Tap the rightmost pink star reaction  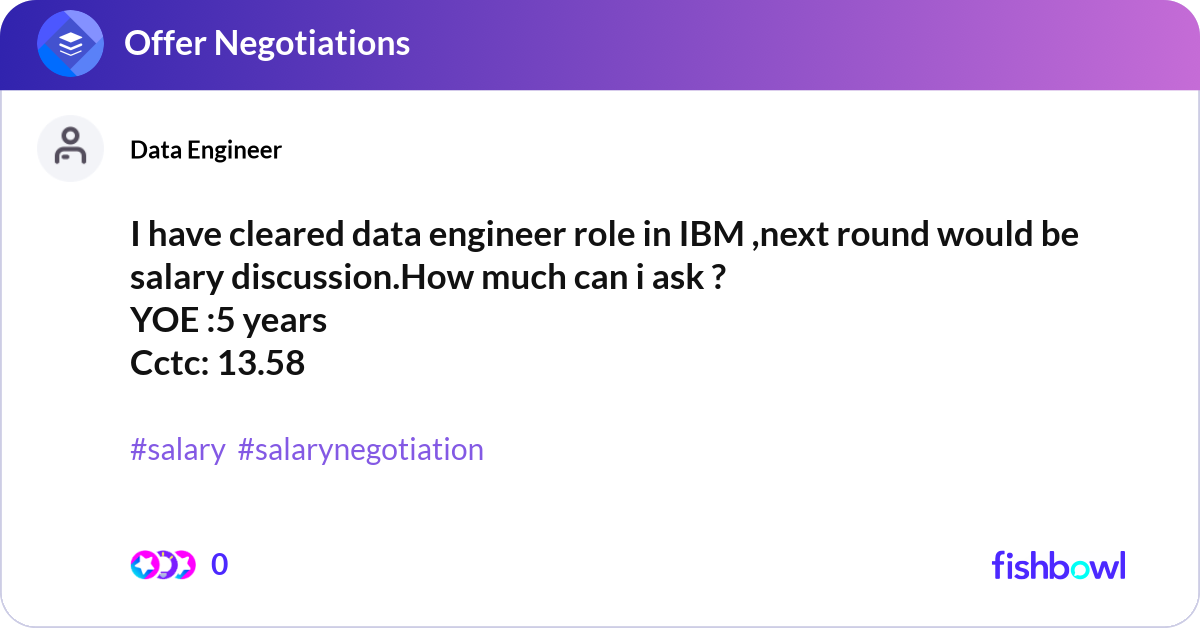185,564
